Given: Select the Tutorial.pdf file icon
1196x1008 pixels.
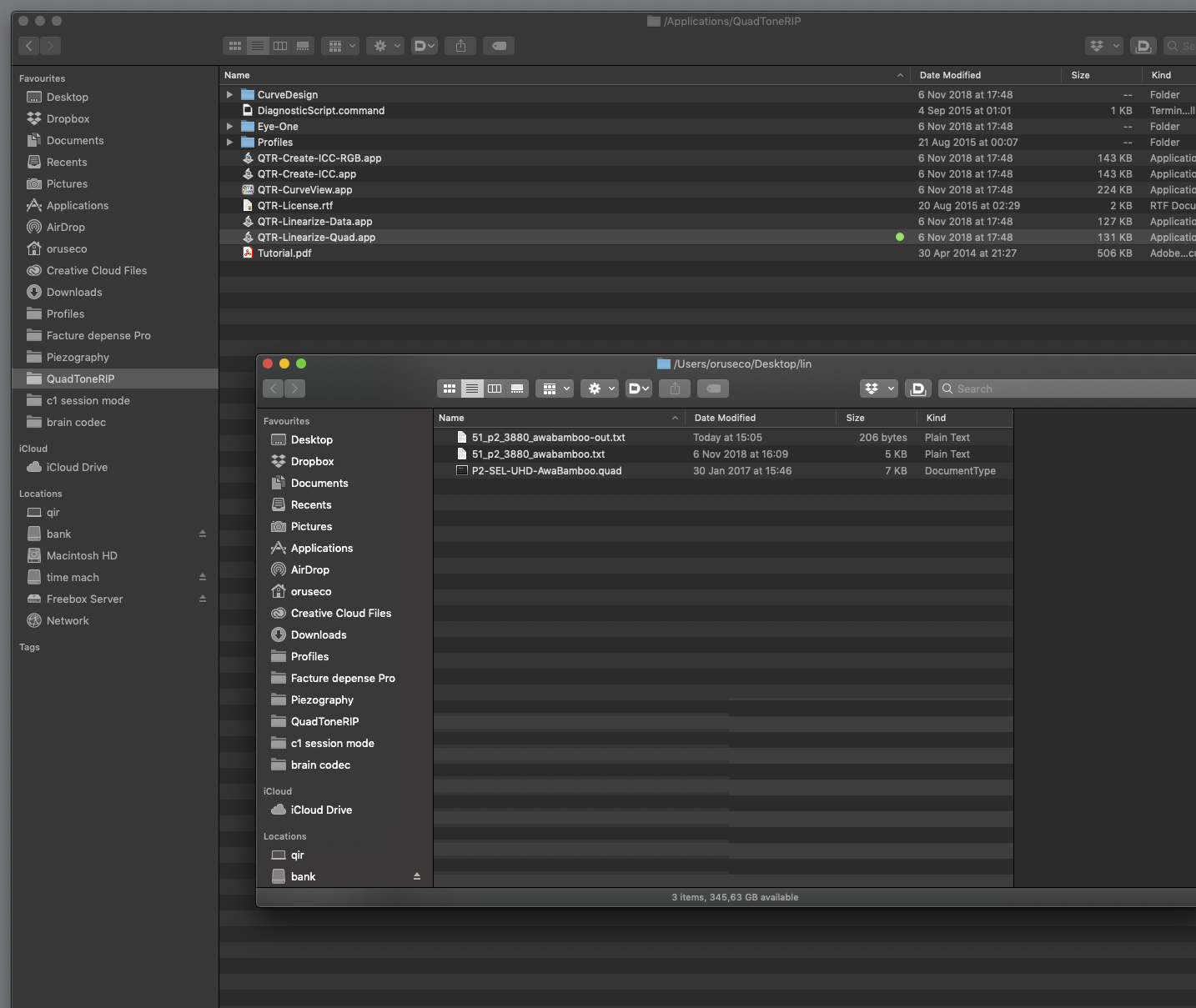Looking at the screenshot, I should click(x=248, y=253).
